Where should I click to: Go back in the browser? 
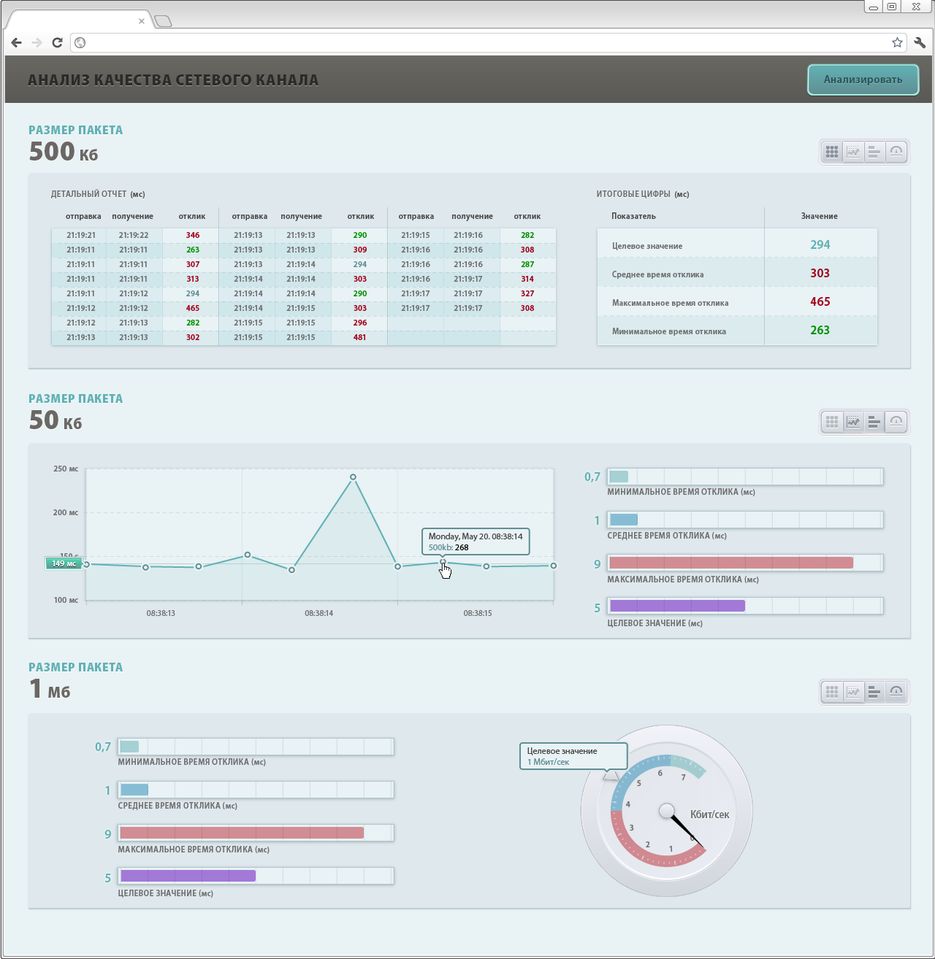17,42
